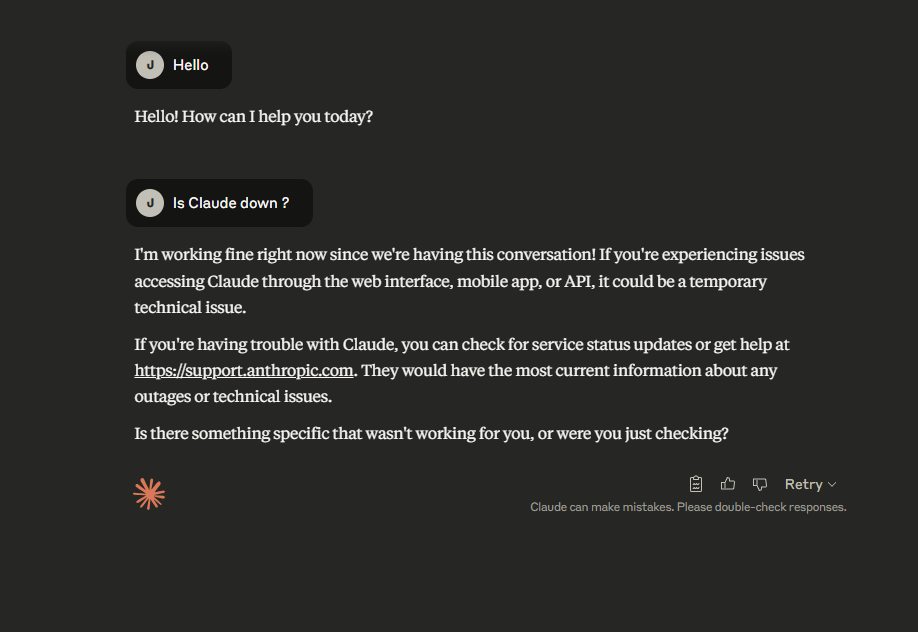Image resolution: width=918 pixels, height=632 pixels.
Task: Click the J avatar beside "Hello"
Action: (150, 65)
